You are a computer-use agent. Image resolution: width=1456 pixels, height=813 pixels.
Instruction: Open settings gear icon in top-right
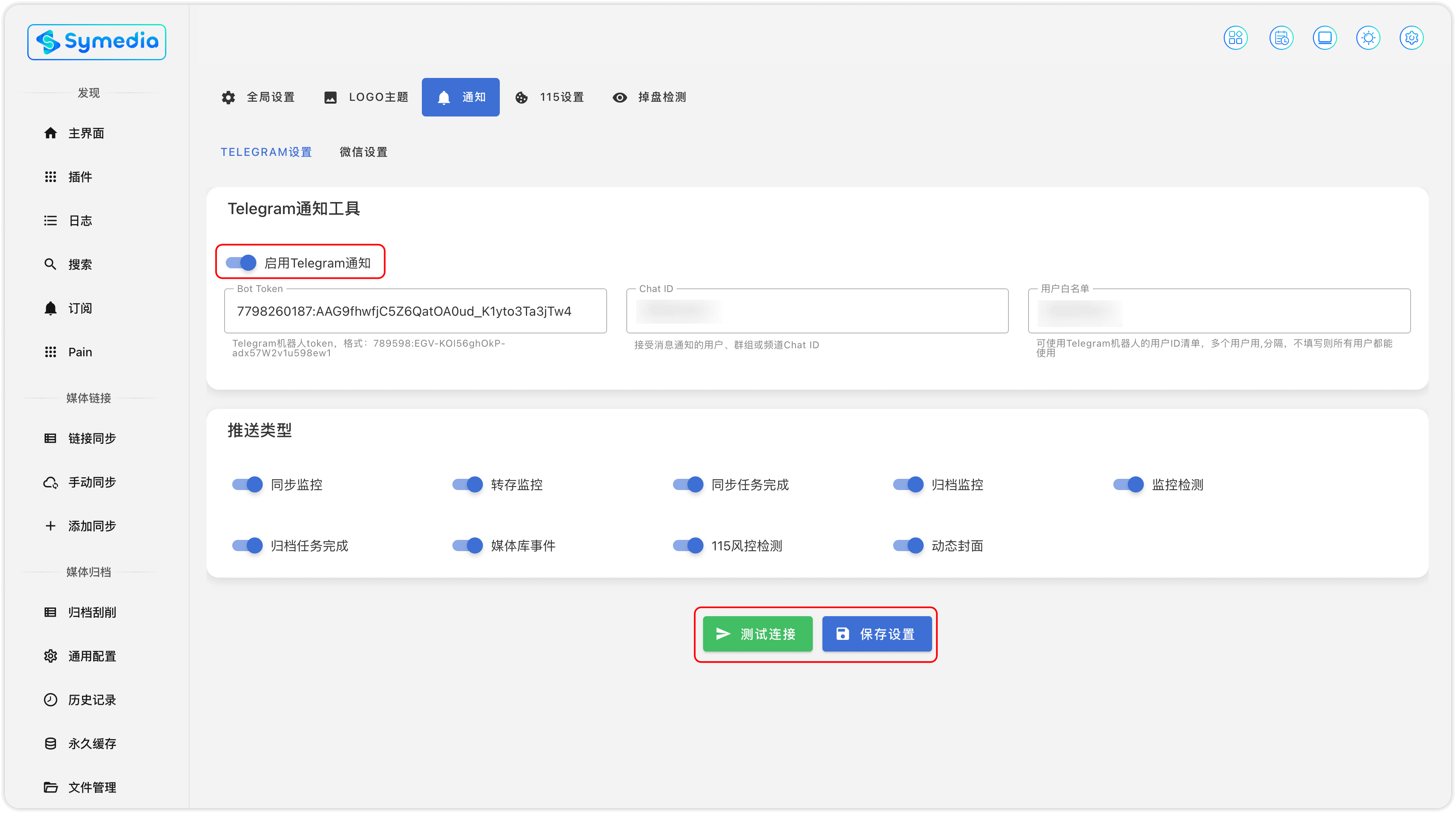click(1411, 38)
